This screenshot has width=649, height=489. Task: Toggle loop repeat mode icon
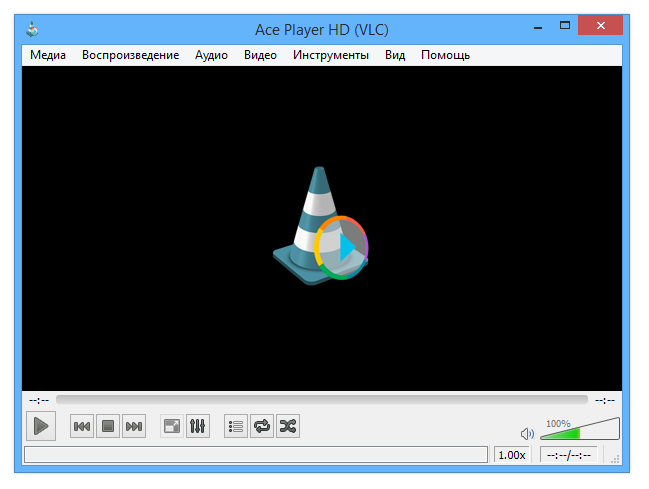[x=262, y=426]
